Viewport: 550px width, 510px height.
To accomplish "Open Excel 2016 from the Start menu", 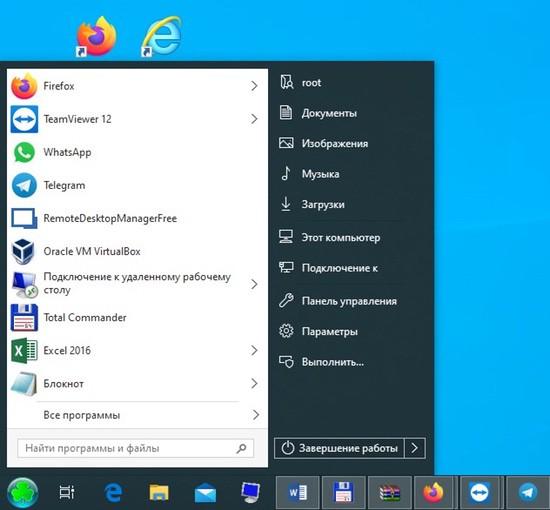I will [x=137, y=350].
